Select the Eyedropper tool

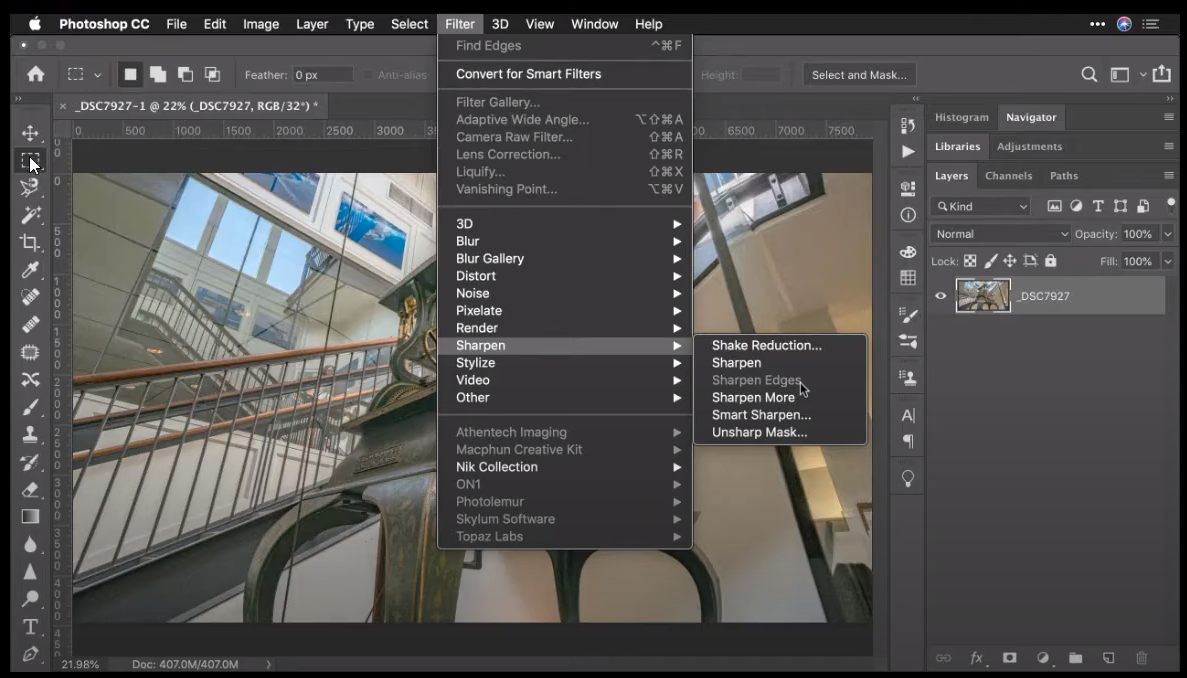(31, 269)
